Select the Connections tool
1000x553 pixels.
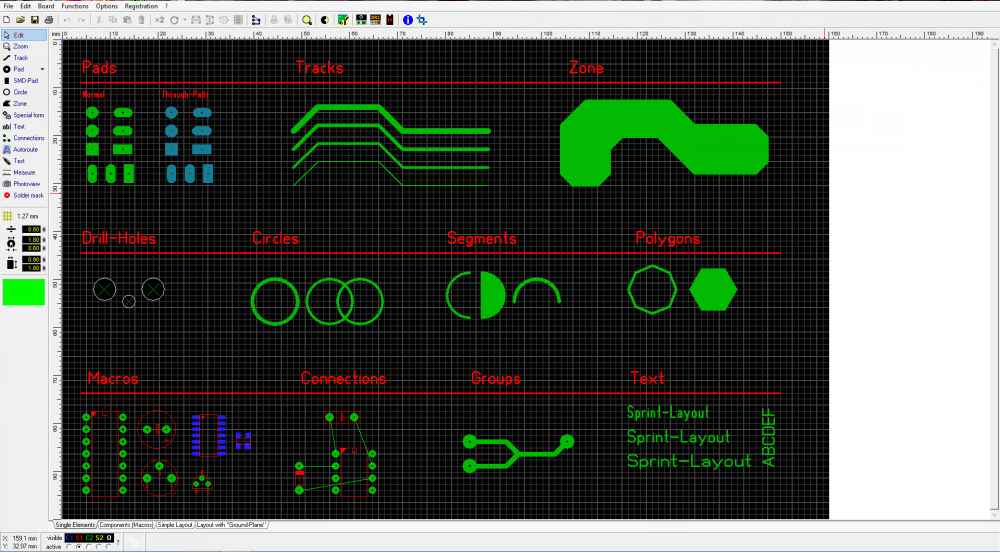tap(24, 138)
